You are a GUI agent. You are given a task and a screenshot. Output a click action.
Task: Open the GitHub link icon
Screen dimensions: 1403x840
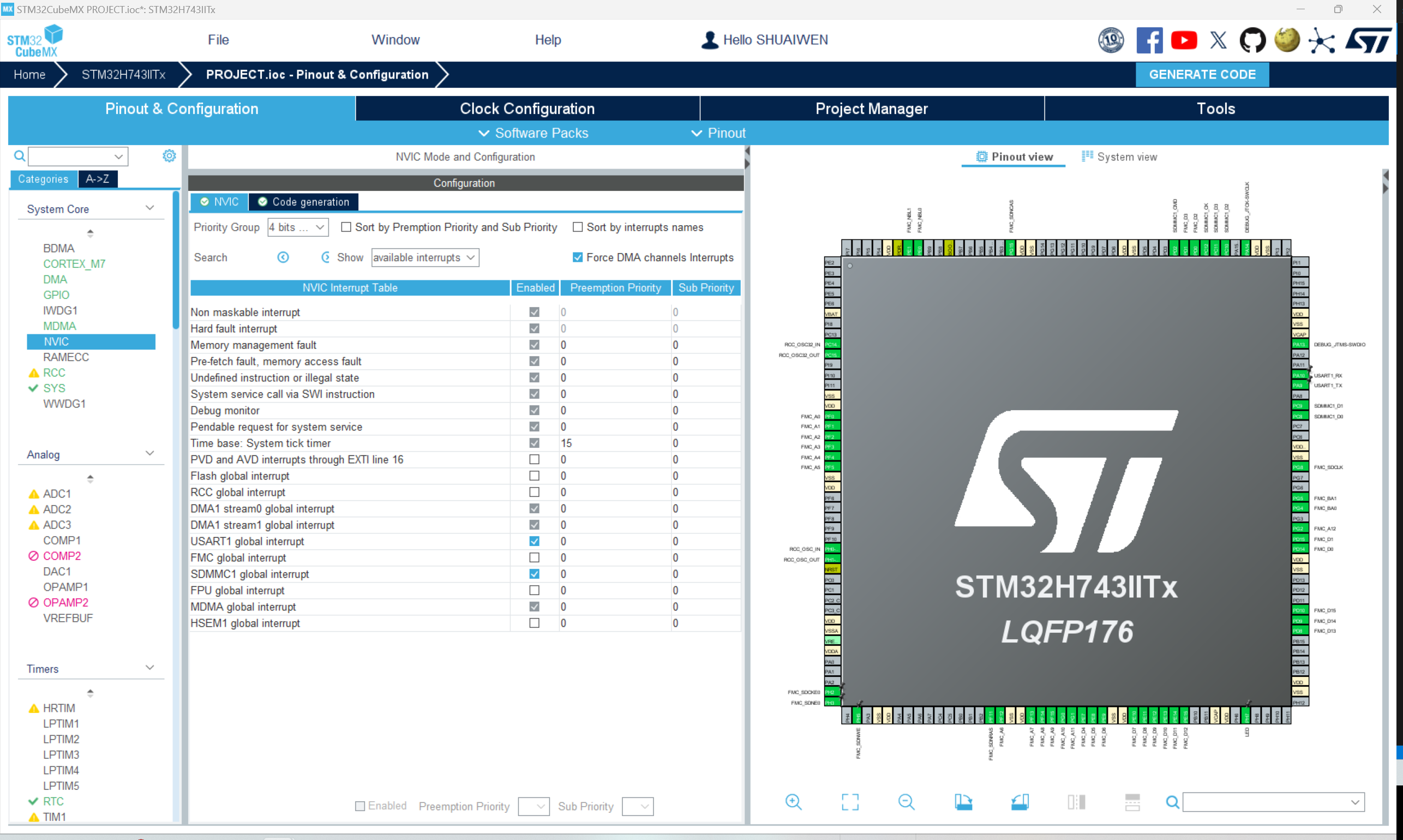click(x=1252, y=40)
